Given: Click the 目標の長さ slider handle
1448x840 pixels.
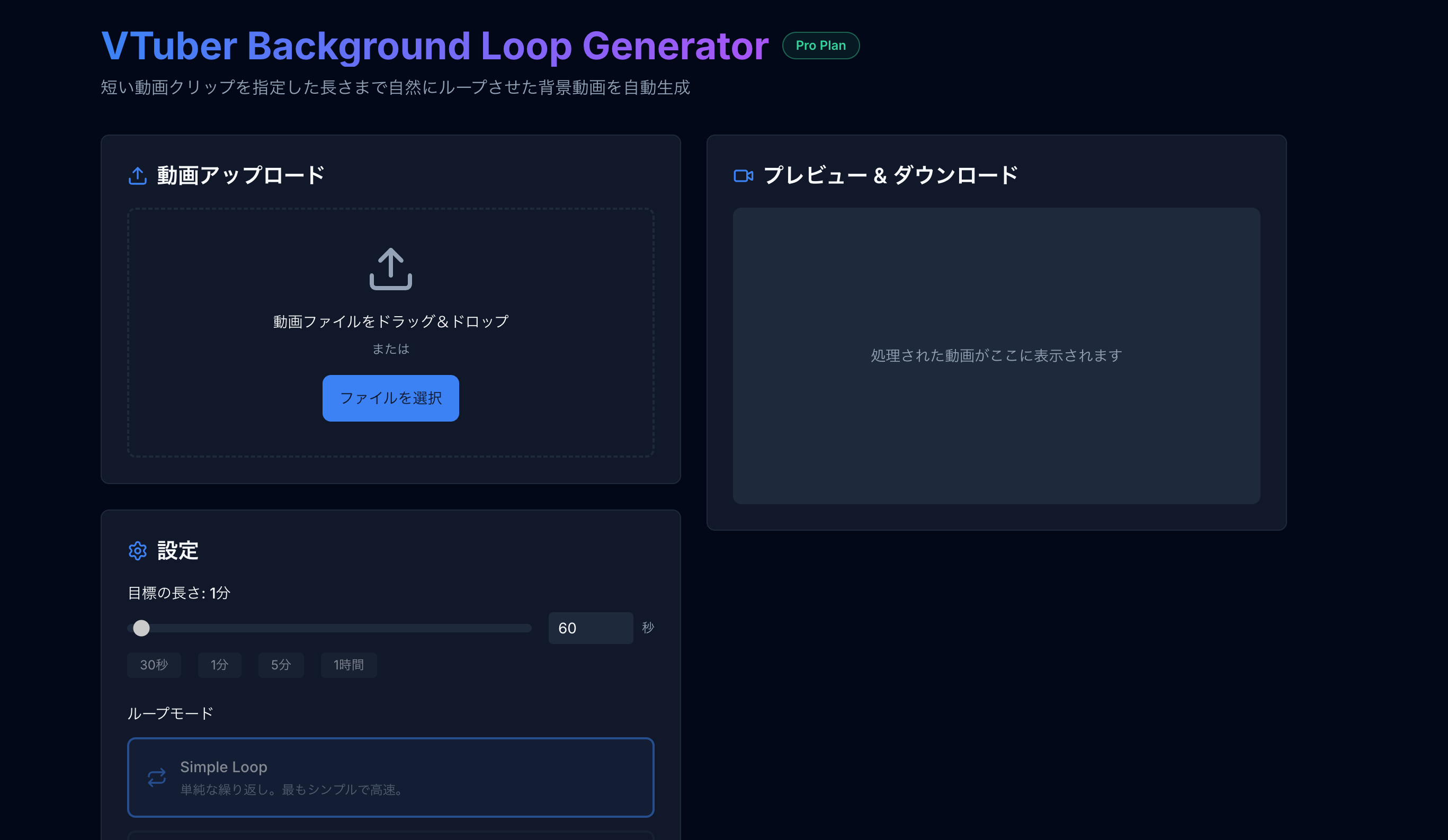Looking at the screenshot, I should pos(141,628).
